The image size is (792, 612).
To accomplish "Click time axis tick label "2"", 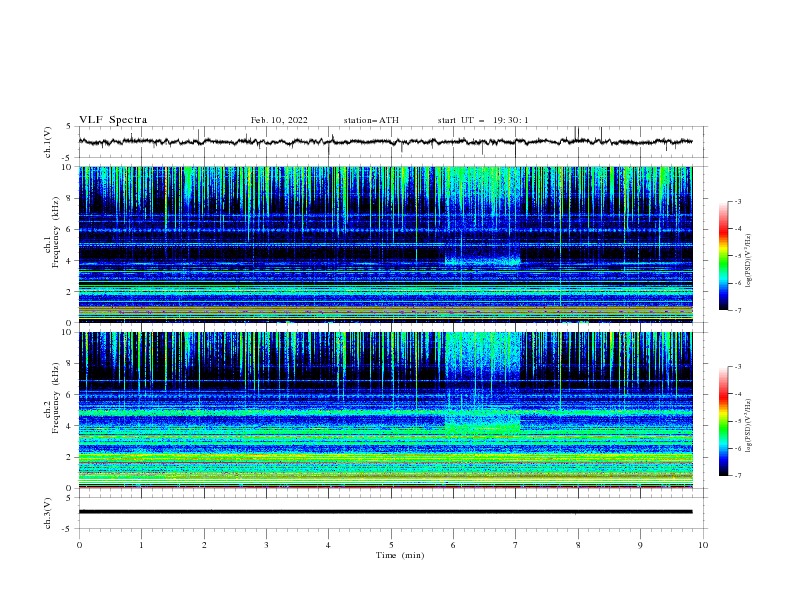I will click(x=204, y=545).
